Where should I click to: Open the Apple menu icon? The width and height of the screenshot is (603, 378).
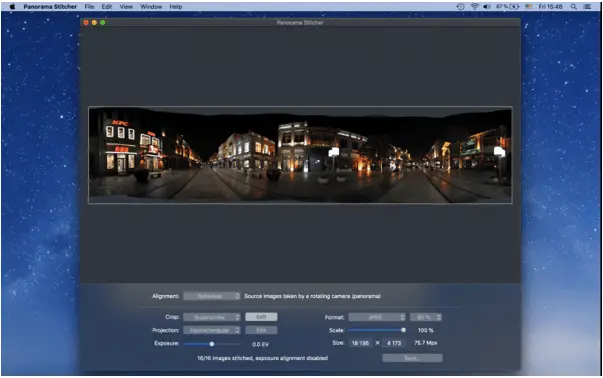12,7
